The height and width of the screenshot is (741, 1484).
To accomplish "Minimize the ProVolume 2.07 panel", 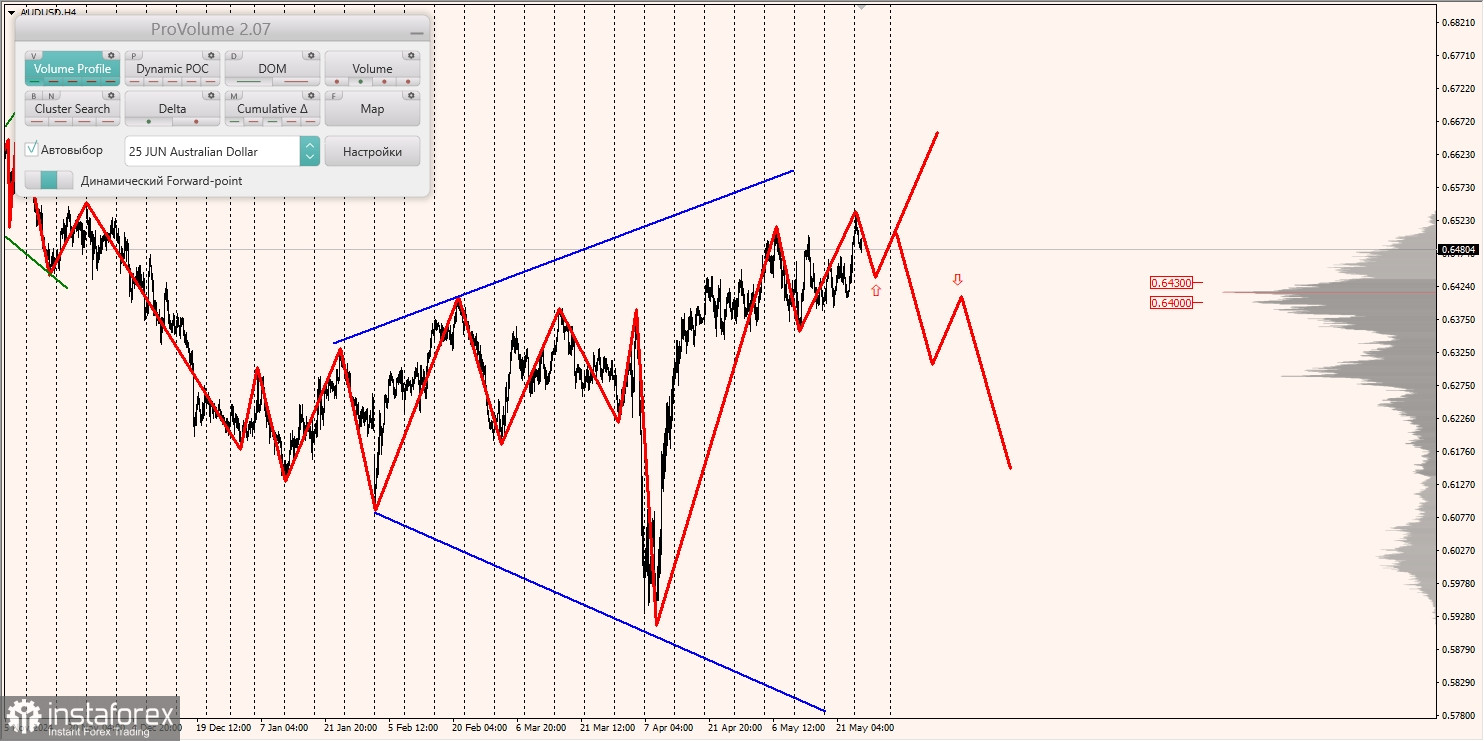I will (x=417, y=33).
